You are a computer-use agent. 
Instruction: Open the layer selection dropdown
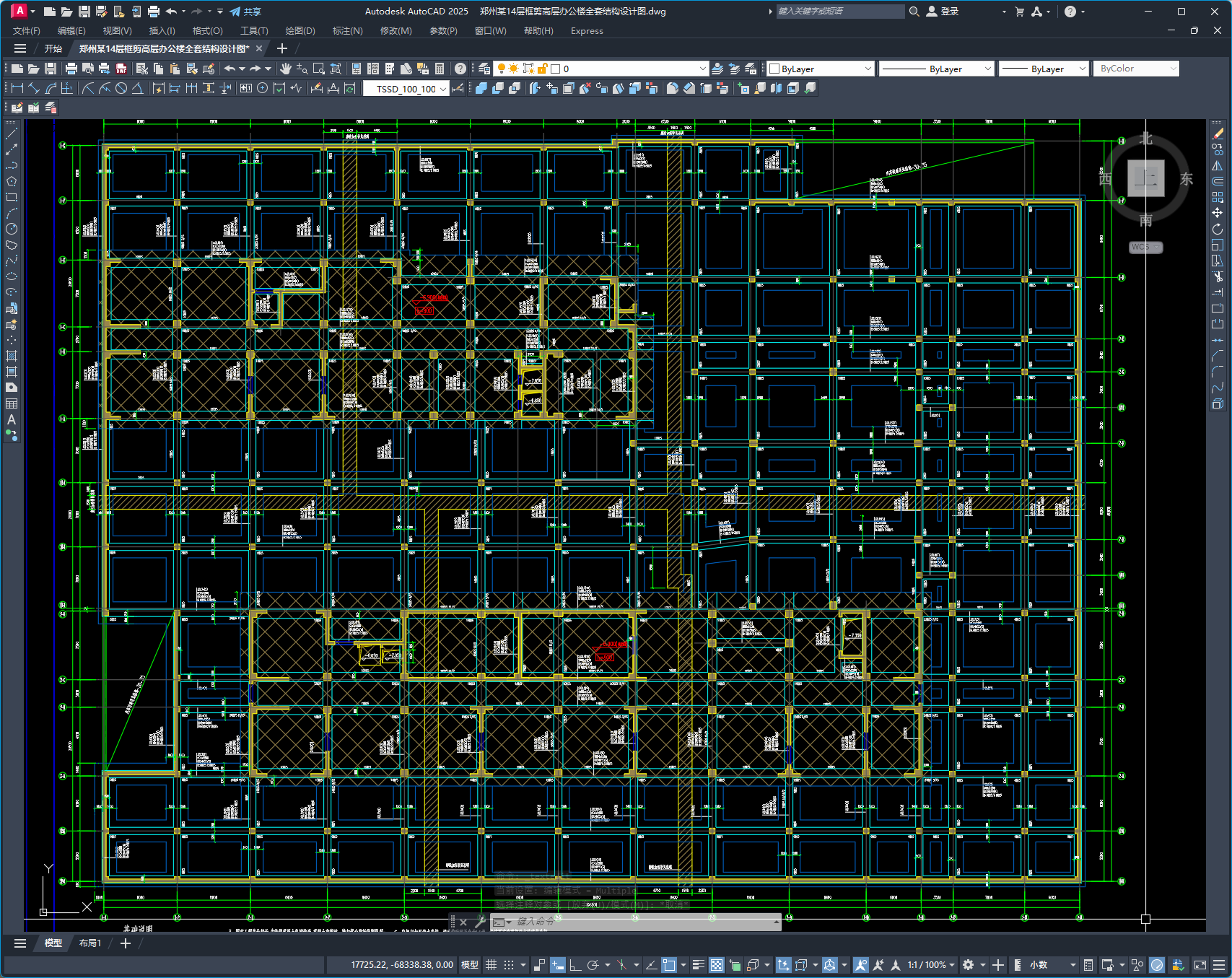[703, 69]
